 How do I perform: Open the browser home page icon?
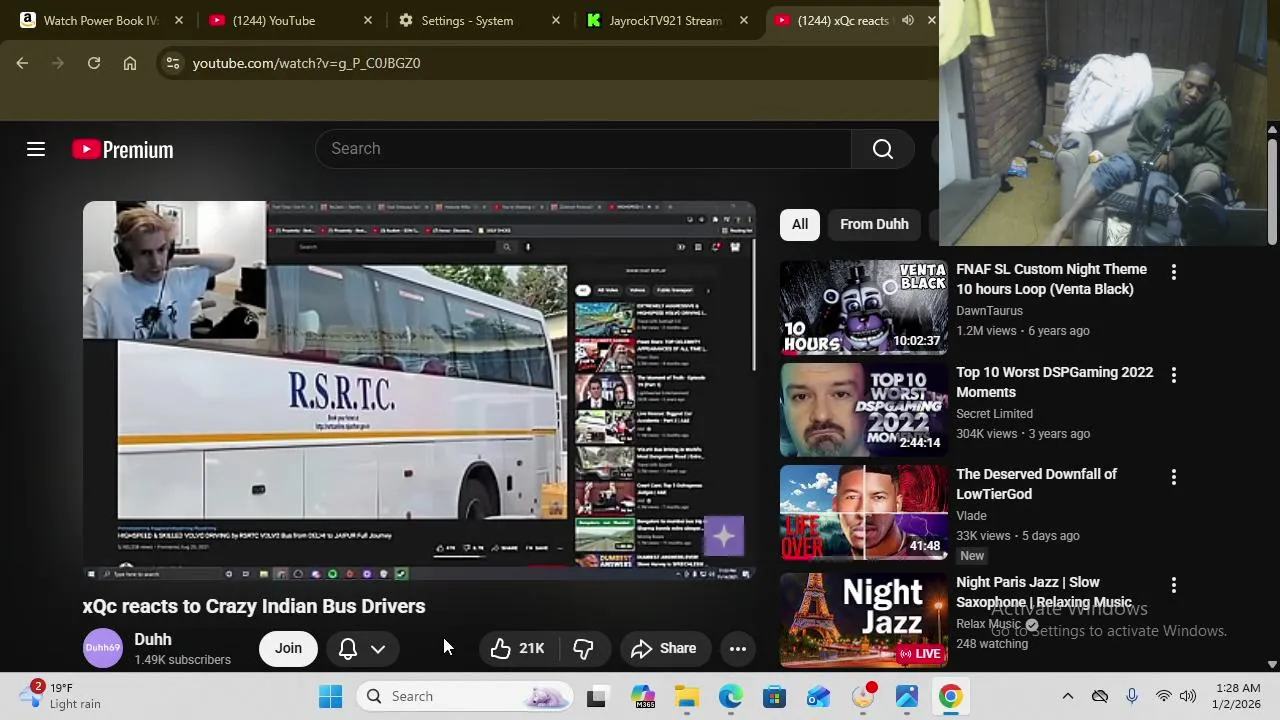pos(130,63)
